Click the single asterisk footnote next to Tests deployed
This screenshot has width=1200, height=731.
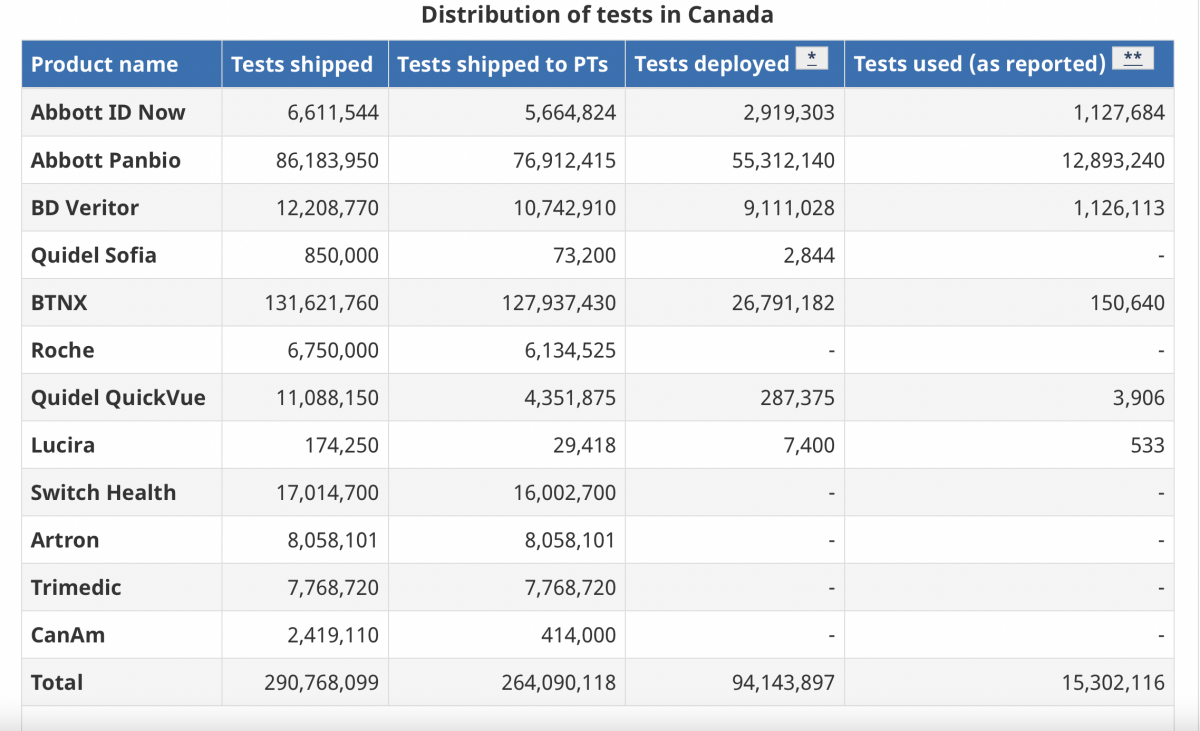811,59
